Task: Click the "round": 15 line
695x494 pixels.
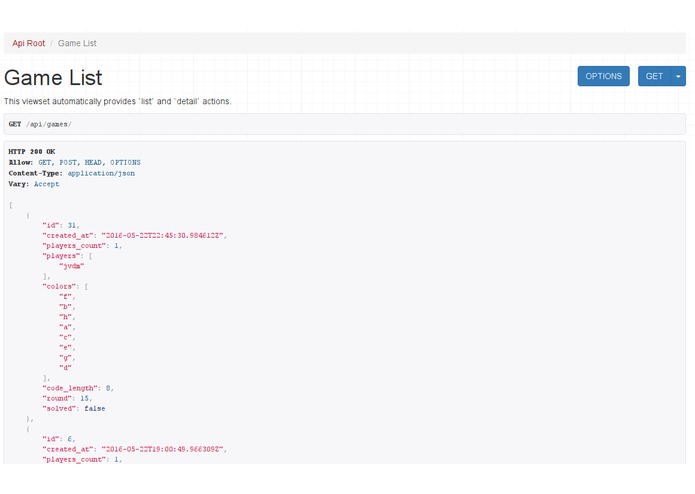Action: pos(67,398)
